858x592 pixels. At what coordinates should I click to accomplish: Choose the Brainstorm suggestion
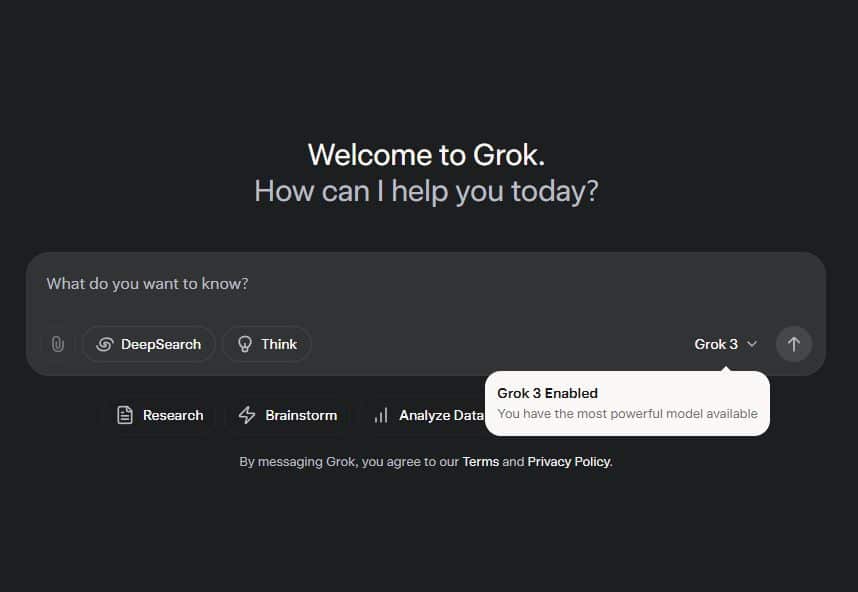point(289,415)
